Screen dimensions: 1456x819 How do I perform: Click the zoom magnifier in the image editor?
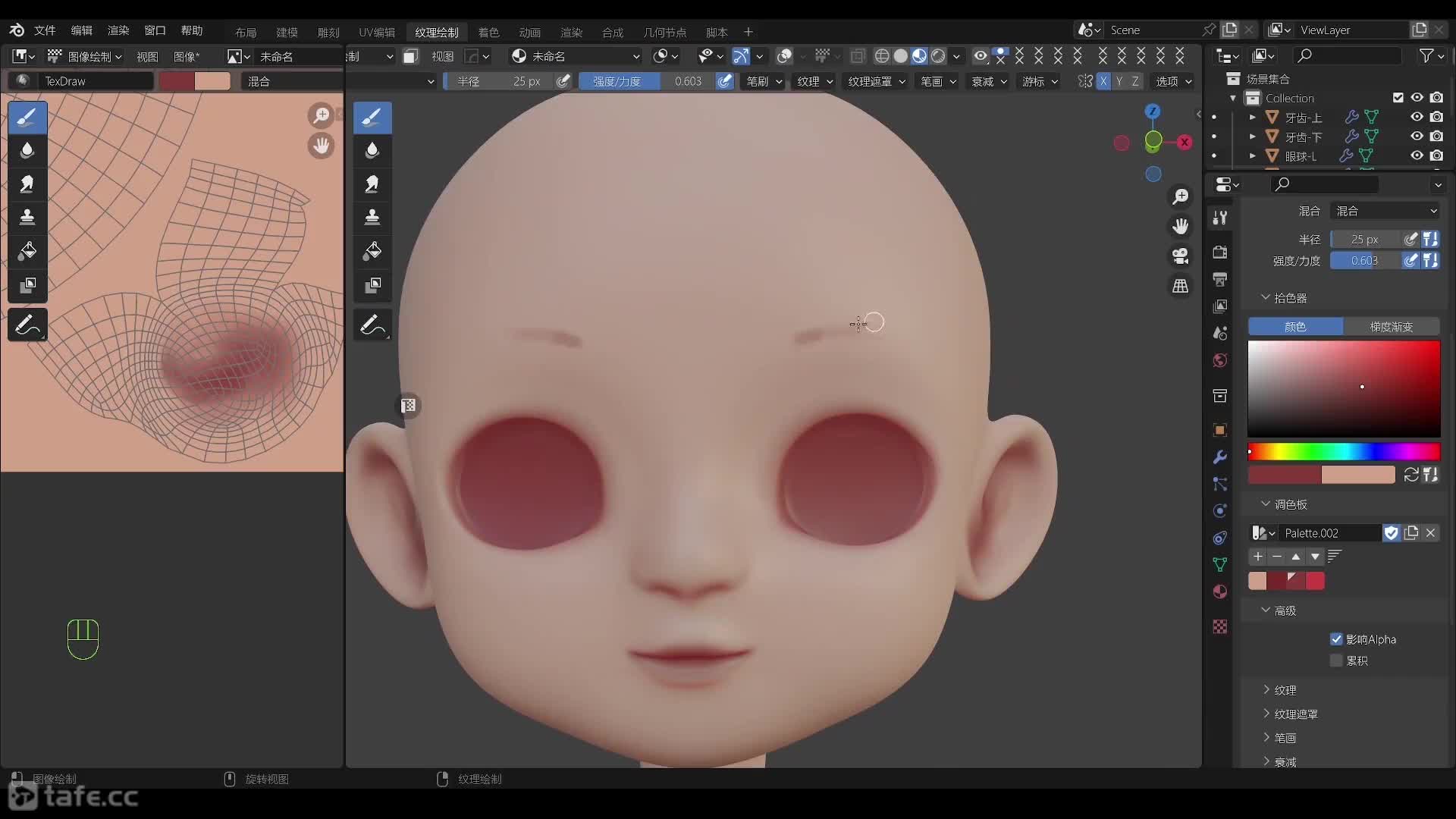[x=322, y=115]
